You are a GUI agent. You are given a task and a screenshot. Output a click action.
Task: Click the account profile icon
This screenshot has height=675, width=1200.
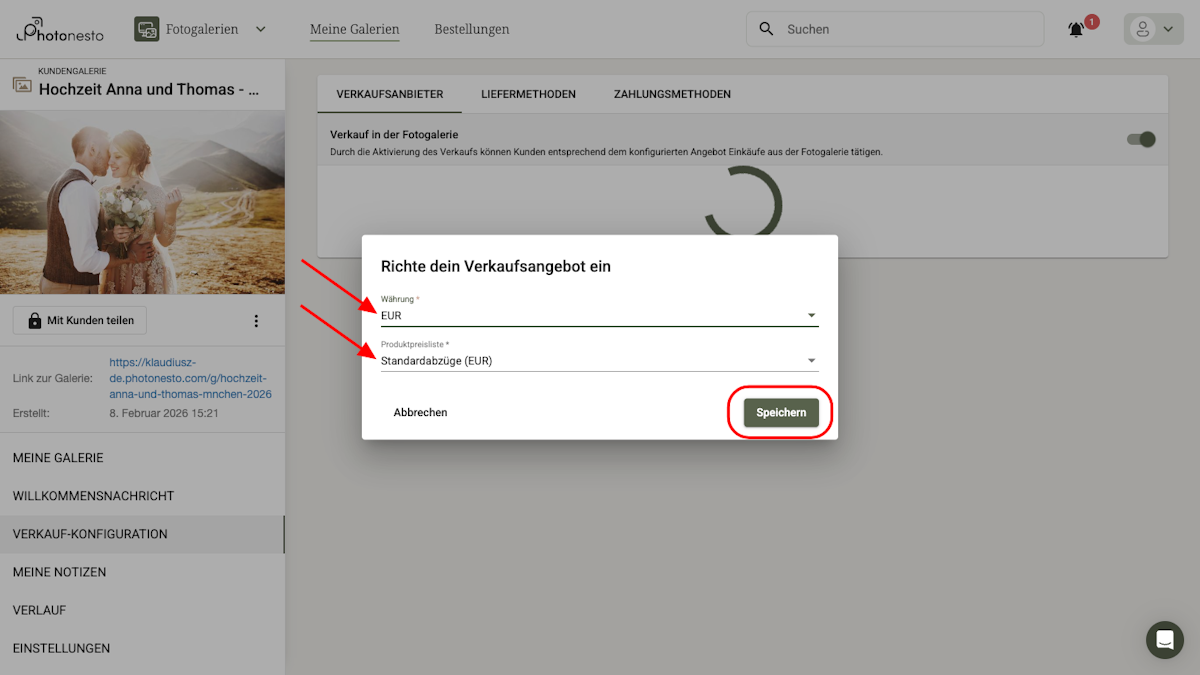click(x=1142, y=29)
